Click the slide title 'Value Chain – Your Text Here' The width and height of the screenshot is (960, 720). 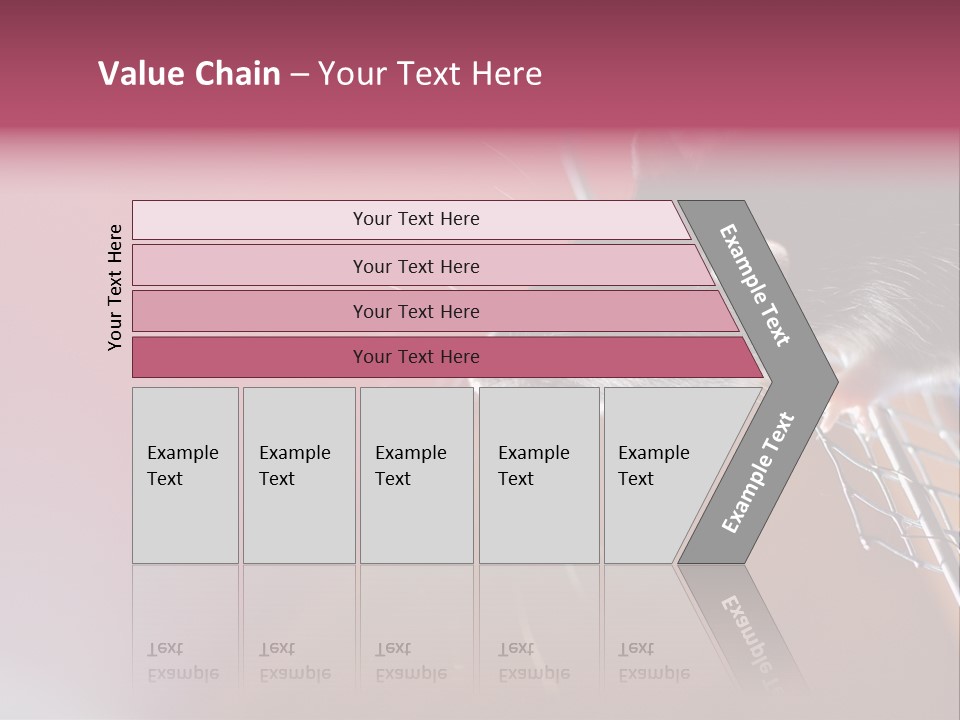pos(320,73)
